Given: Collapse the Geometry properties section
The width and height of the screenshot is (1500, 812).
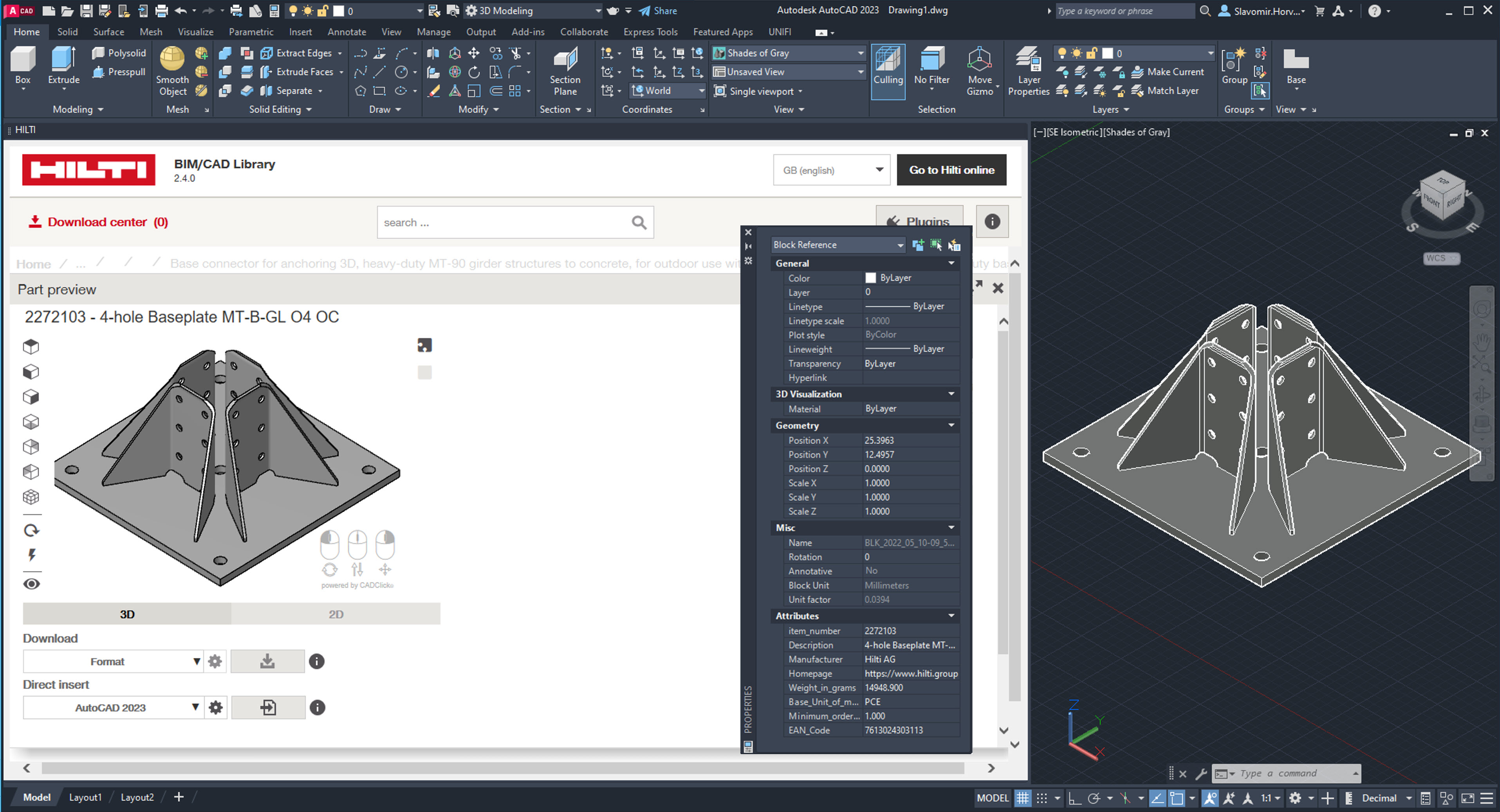Looking at the screenshot, I should point(951,425).
